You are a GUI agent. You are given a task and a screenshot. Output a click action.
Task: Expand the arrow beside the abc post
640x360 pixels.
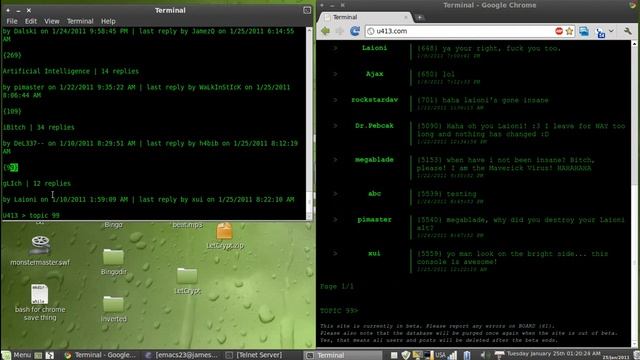tap(335, 193)
